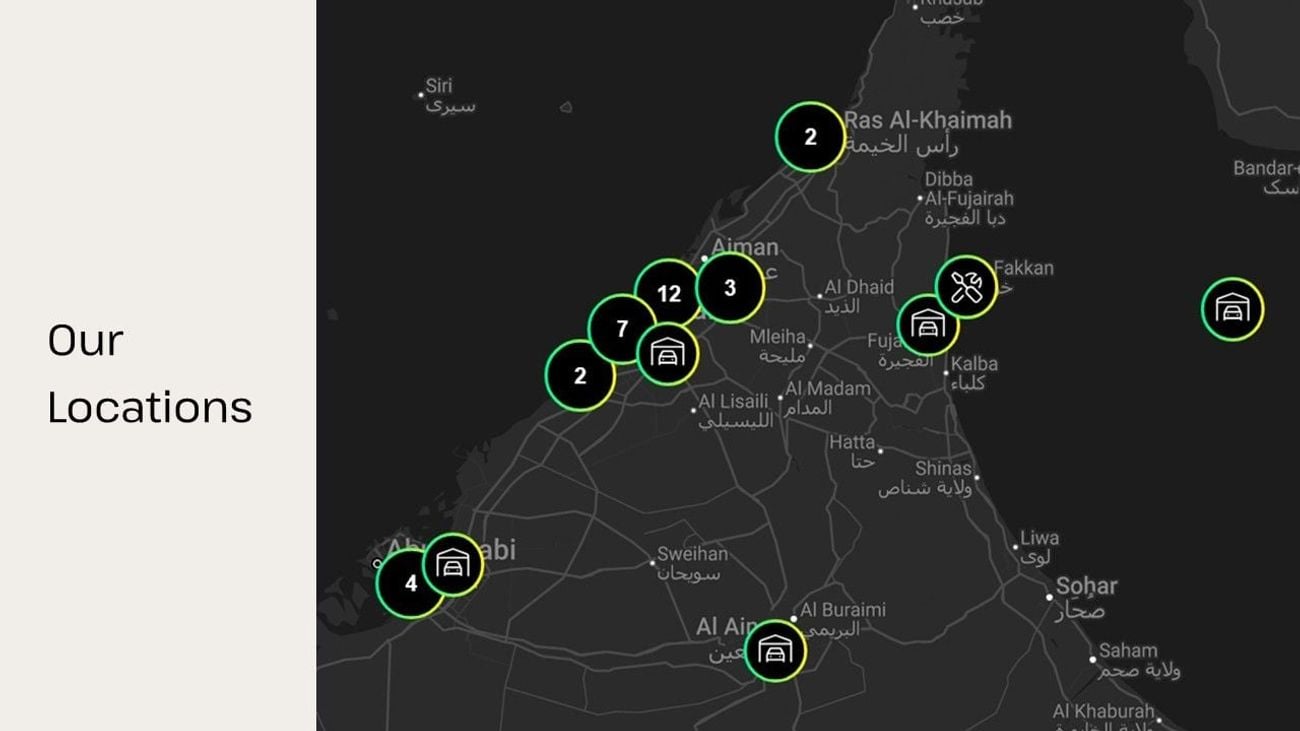
Task: Select the garage marker in Abu Dhabi
Action: 453,565
